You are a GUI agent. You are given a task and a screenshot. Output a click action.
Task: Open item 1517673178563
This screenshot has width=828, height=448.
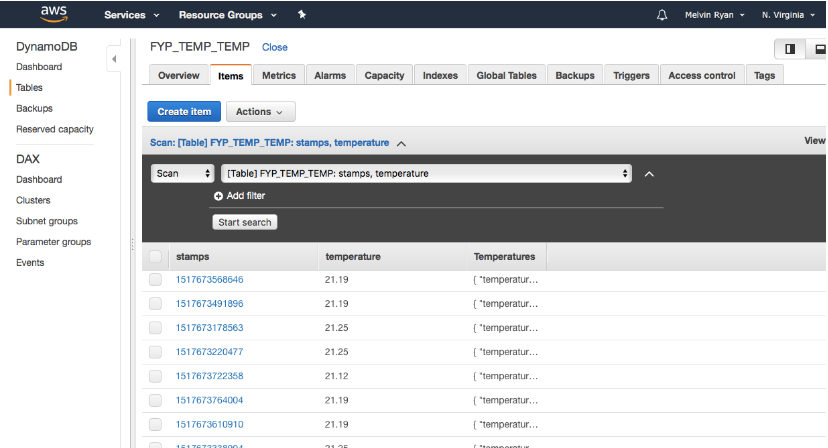(210, 328)
